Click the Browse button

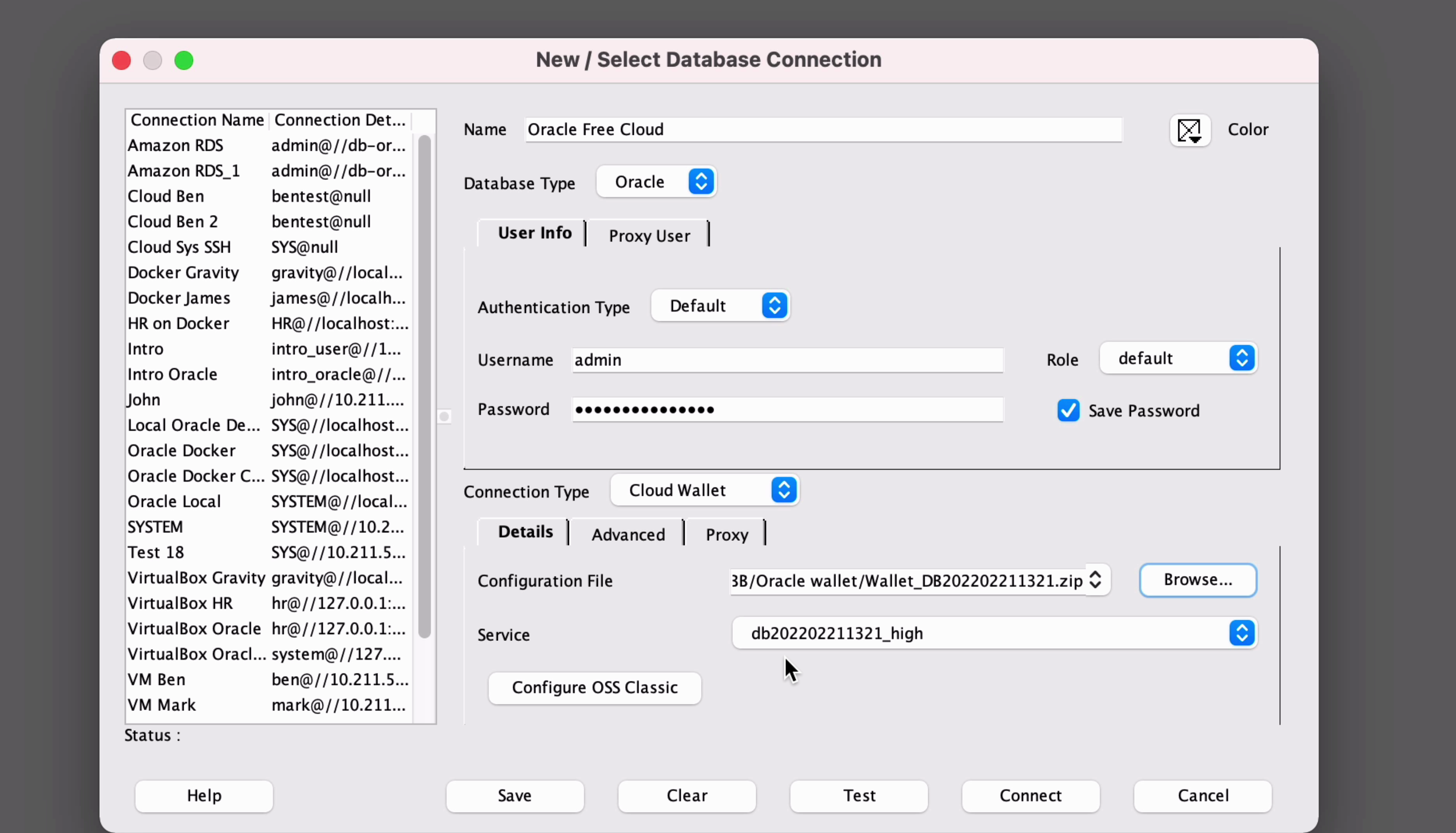click(x=1197, y=579)
